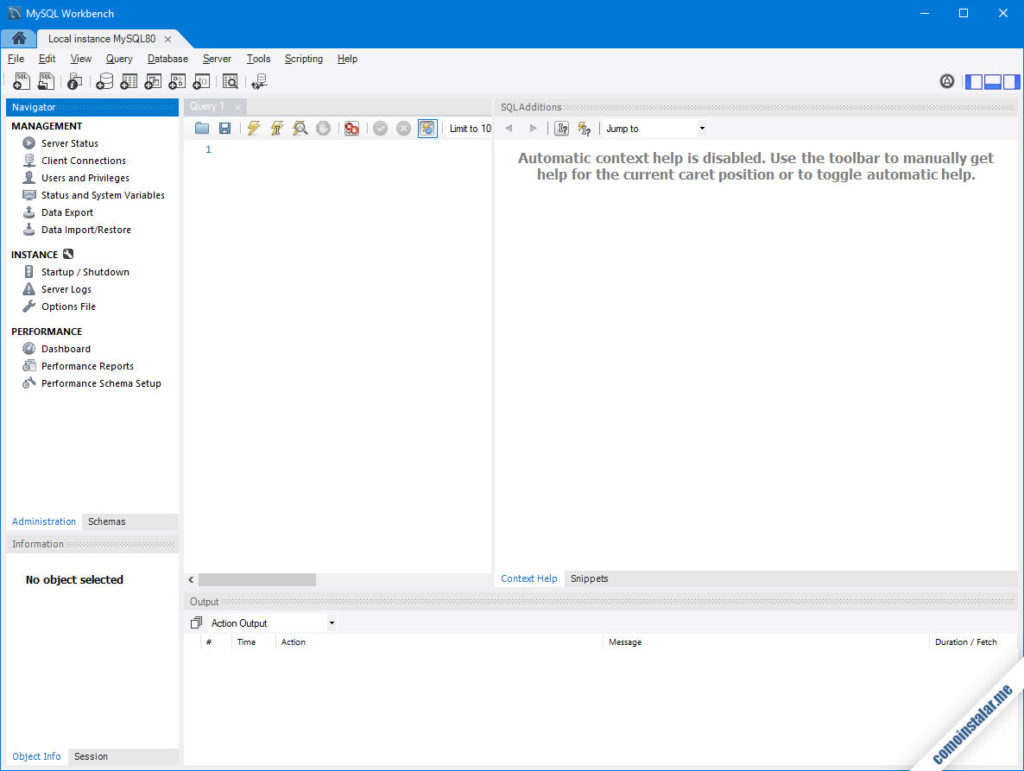Create a new schema in the connected server

click(105, 81)
